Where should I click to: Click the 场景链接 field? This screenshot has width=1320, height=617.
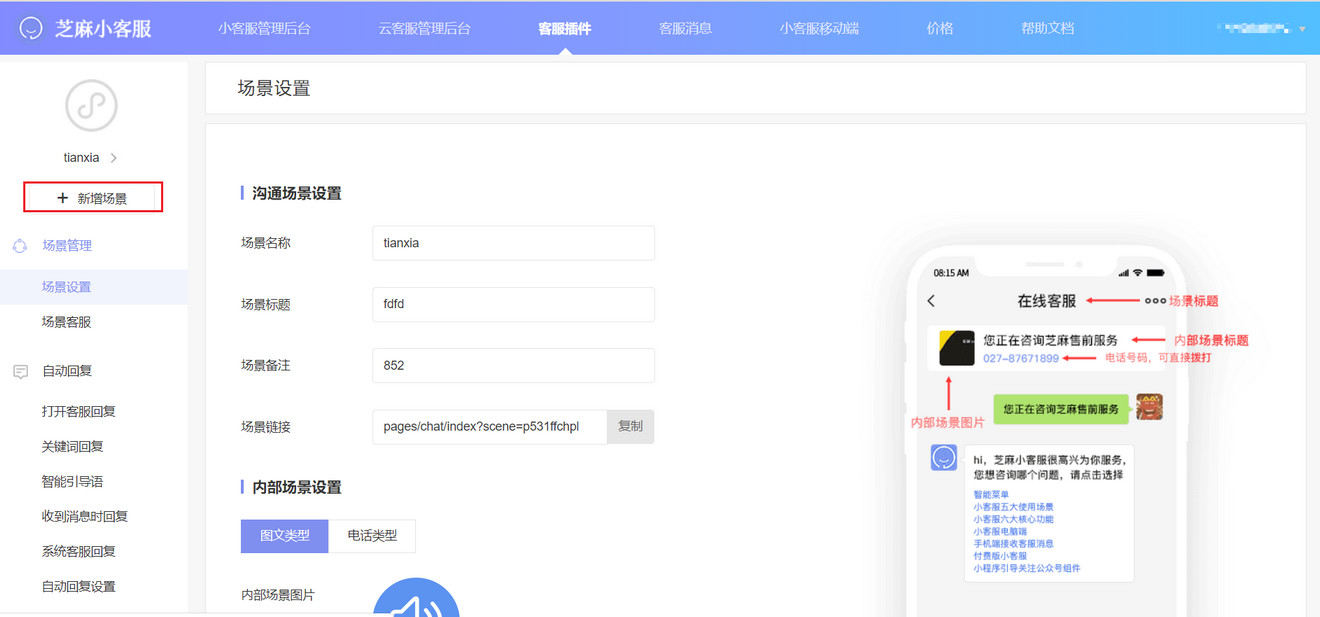click(490, 426)
